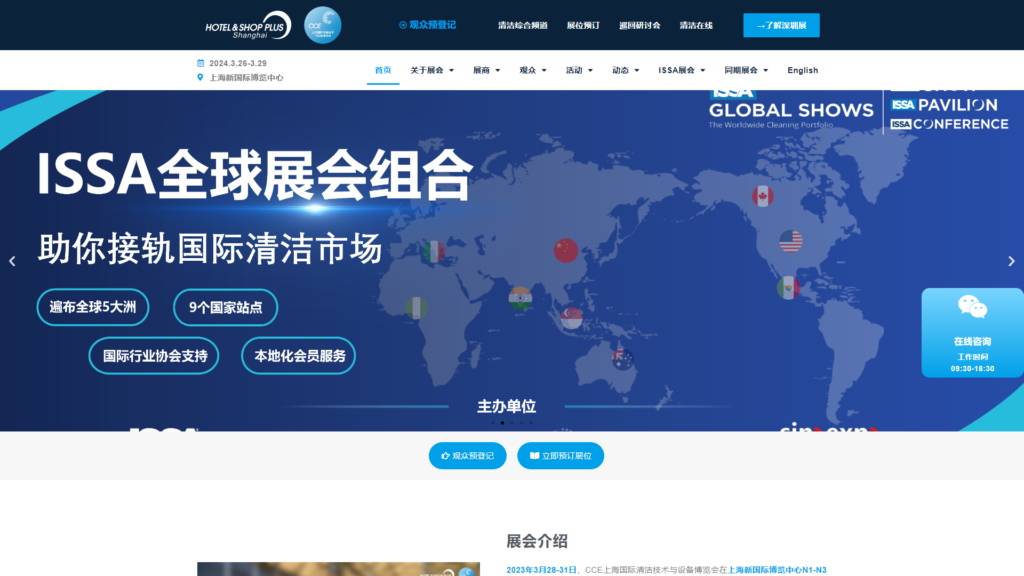Click the China flag on the map
The image size is (1024, 576).
point(566,250)
